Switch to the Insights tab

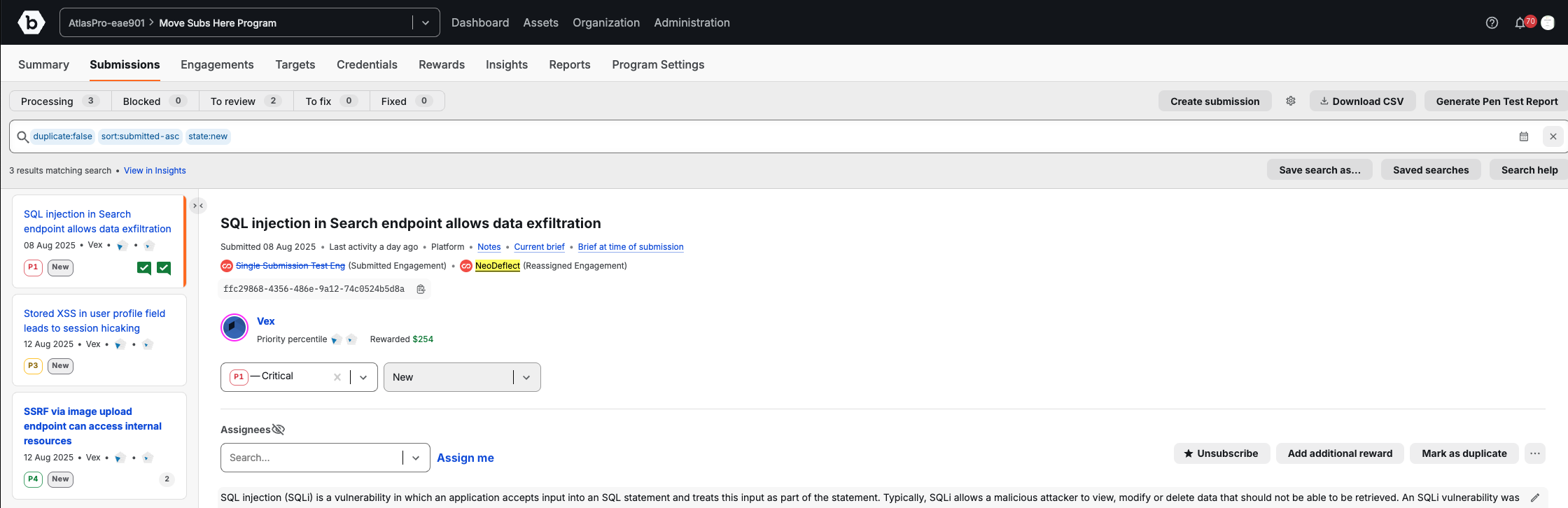(x=507, y=64)
